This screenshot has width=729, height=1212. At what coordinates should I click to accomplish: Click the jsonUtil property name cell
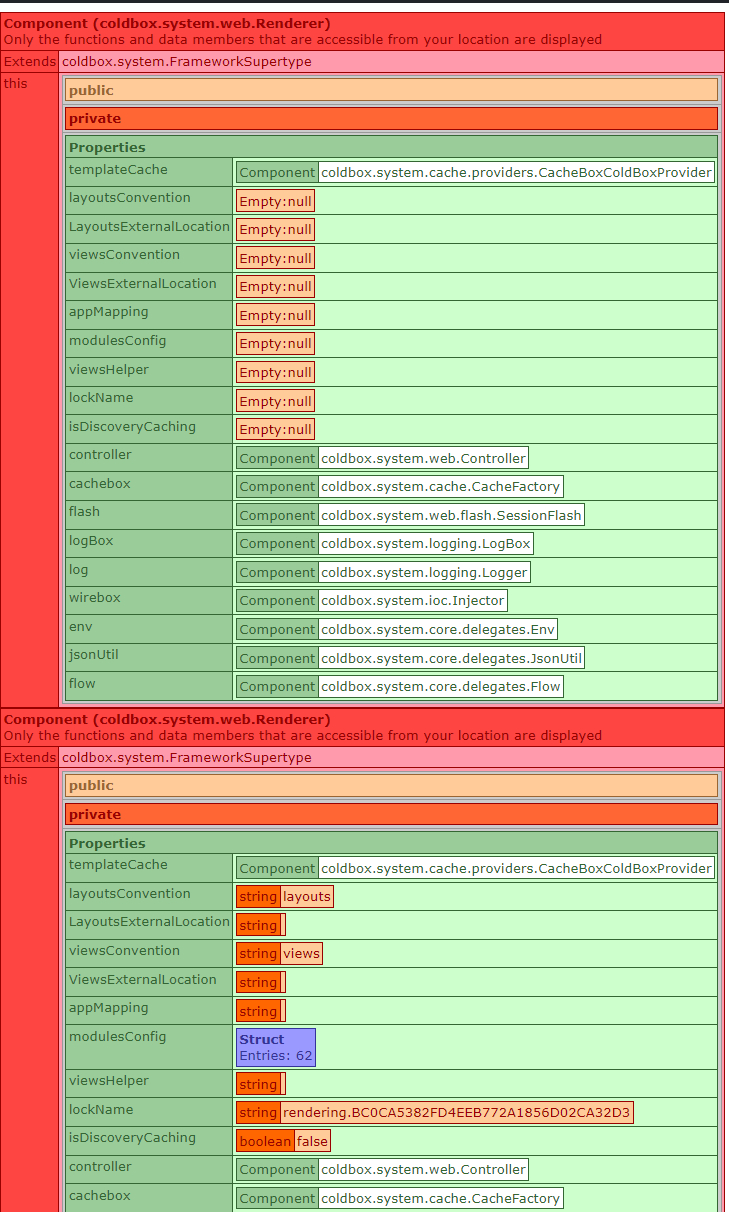146,657
